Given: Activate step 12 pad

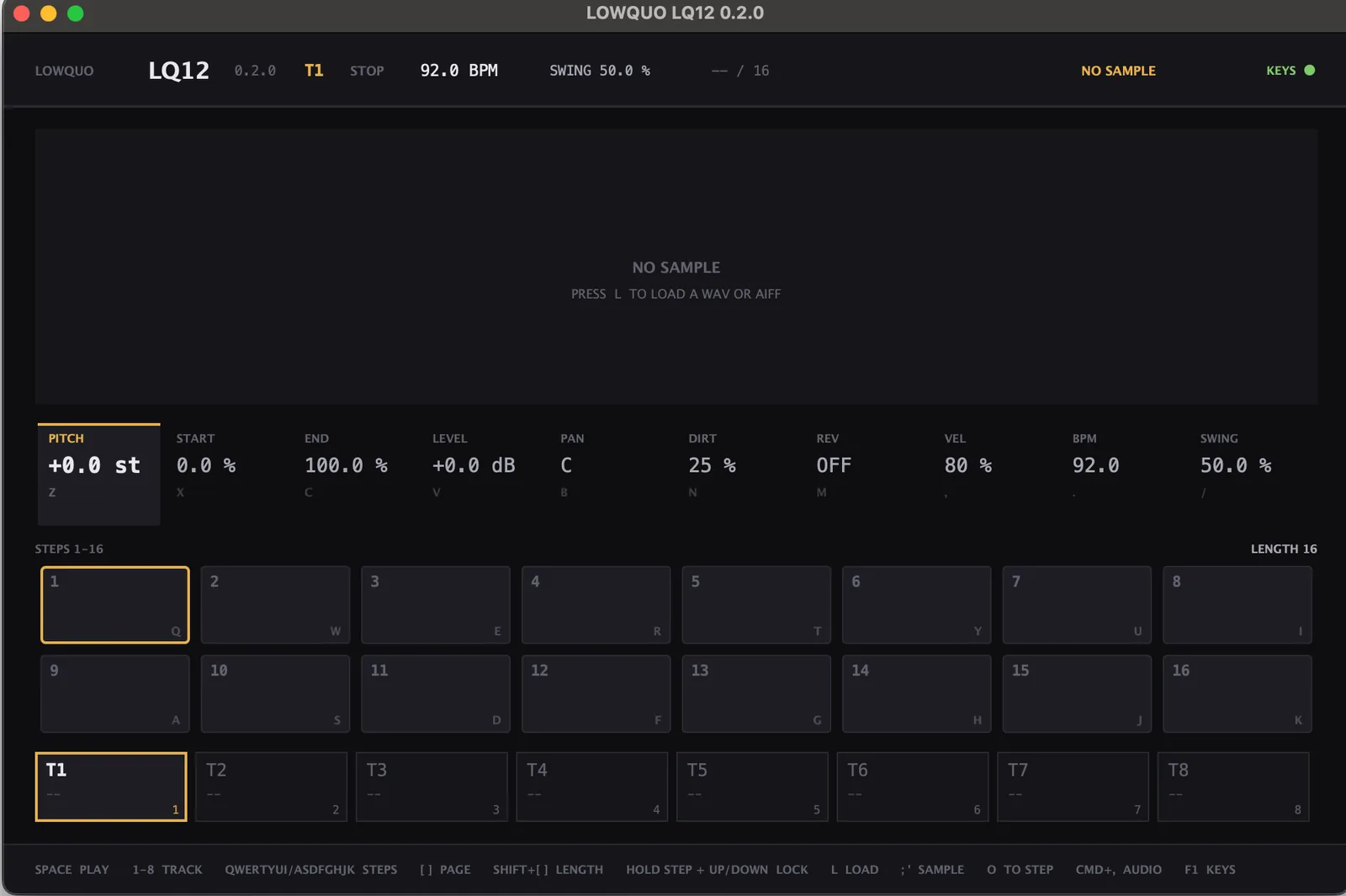Looking at the screenshot, I should tap(596, 694).
